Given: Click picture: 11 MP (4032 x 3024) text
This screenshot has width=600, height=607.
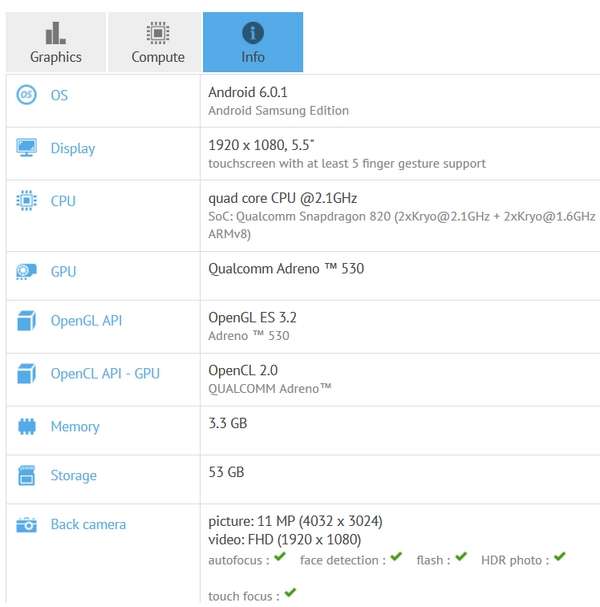Looking at the screenshot, I should 295,521.
